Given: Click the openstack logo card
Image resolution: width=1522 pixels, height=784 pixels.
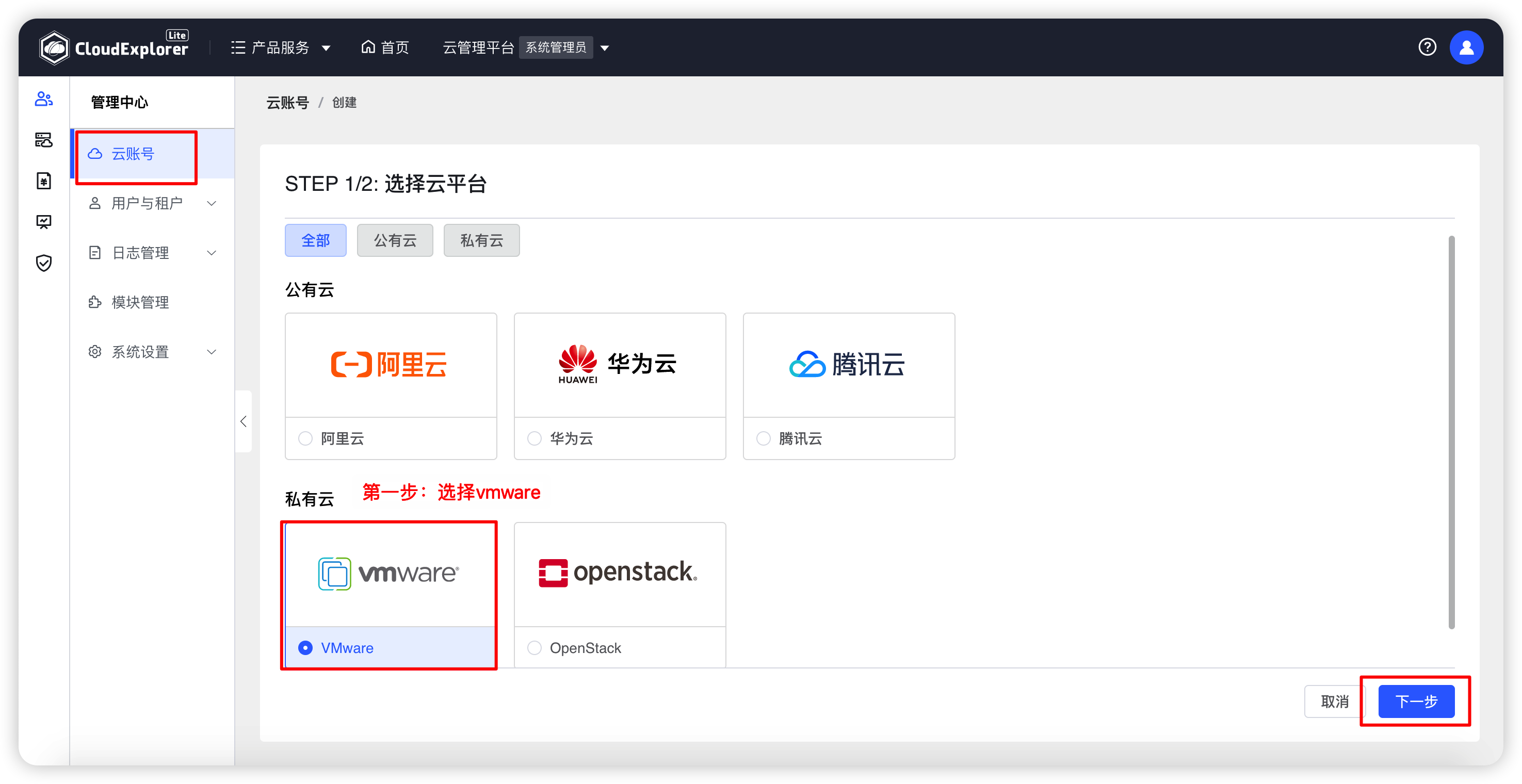Looking at the screenshot, I should [620, 574].
